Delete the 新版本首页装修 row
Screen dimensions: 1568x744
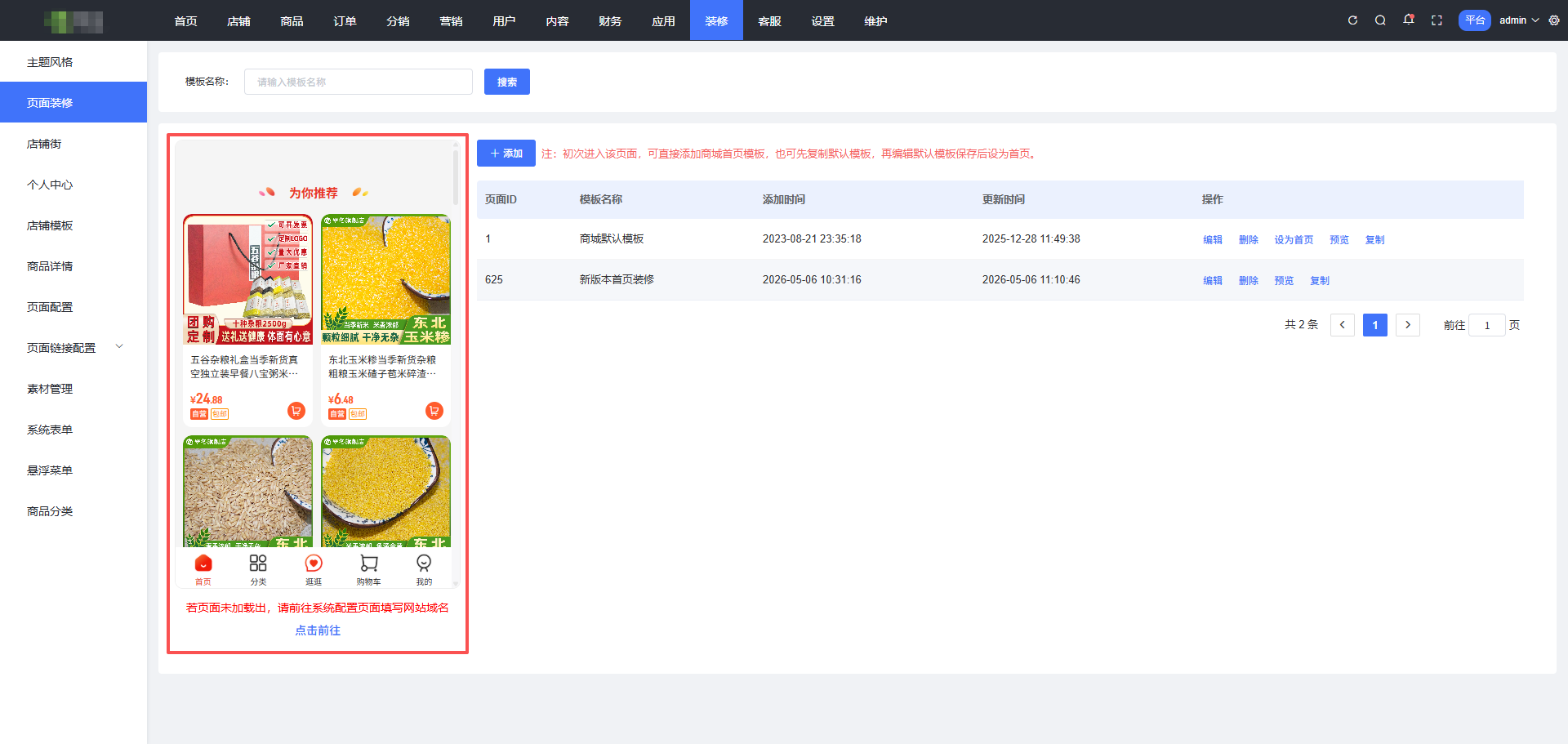click(1249, 280)
